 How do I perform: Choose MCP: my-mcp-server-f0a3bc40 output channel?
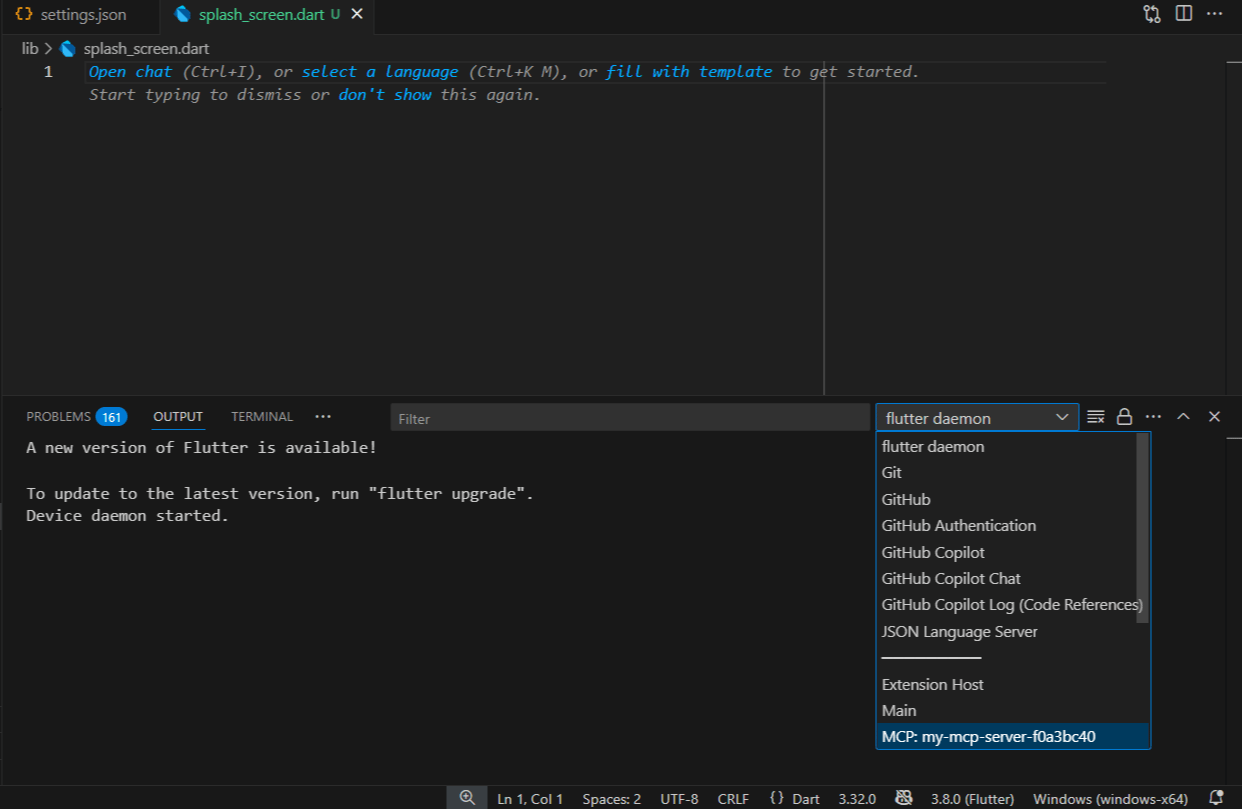[988, 737]
